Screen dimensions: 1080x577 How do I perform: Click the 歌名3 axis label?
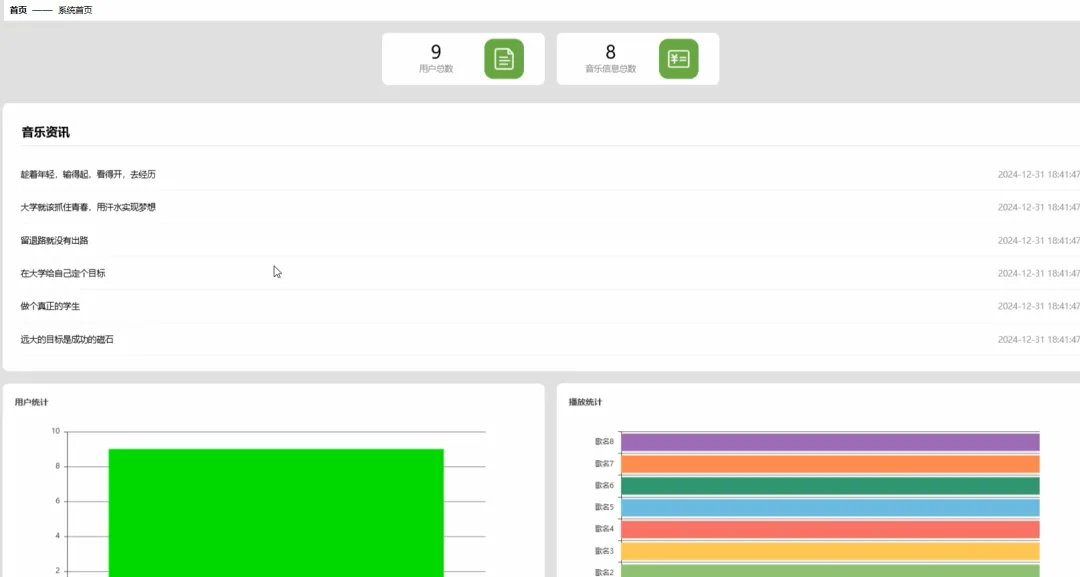coord(604,551)
